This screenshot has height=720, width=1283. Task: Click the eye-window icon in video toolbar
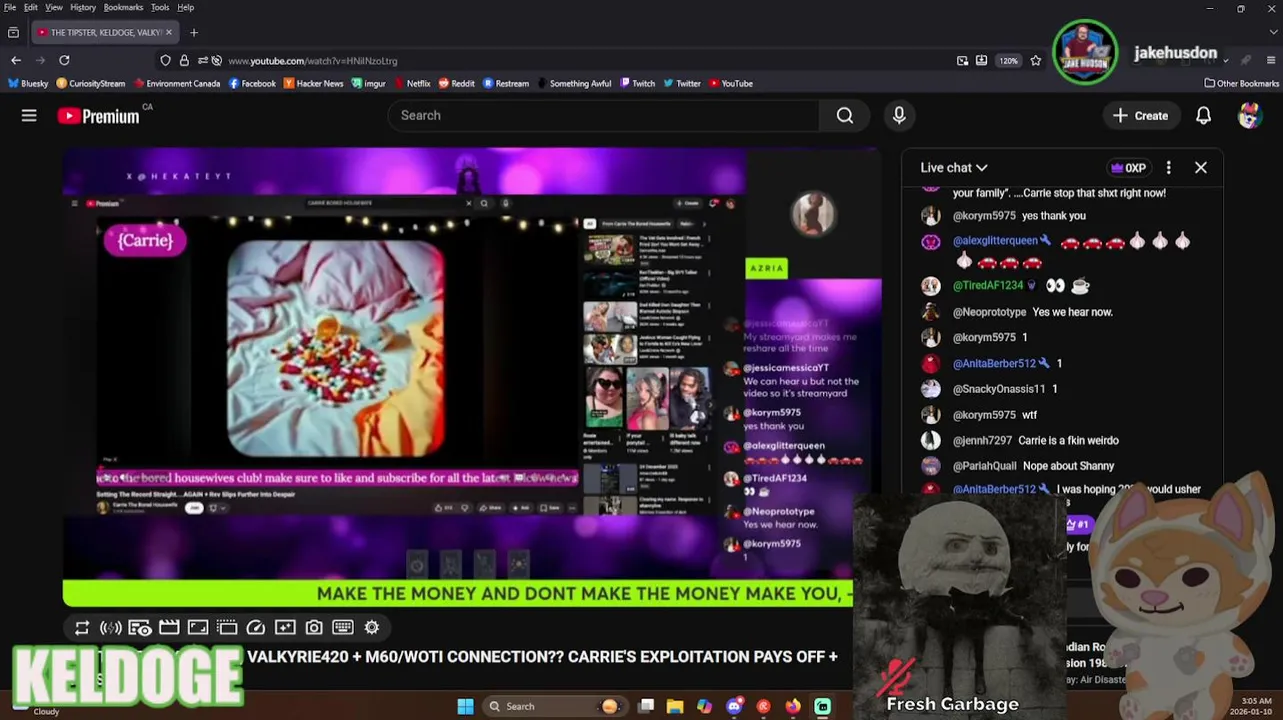click(x=140, y=628)
